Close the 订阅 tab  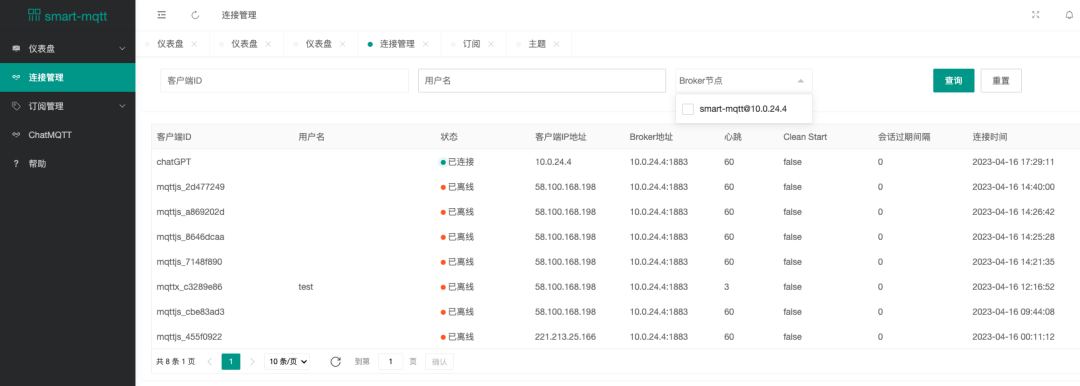(x=490, y=43)
